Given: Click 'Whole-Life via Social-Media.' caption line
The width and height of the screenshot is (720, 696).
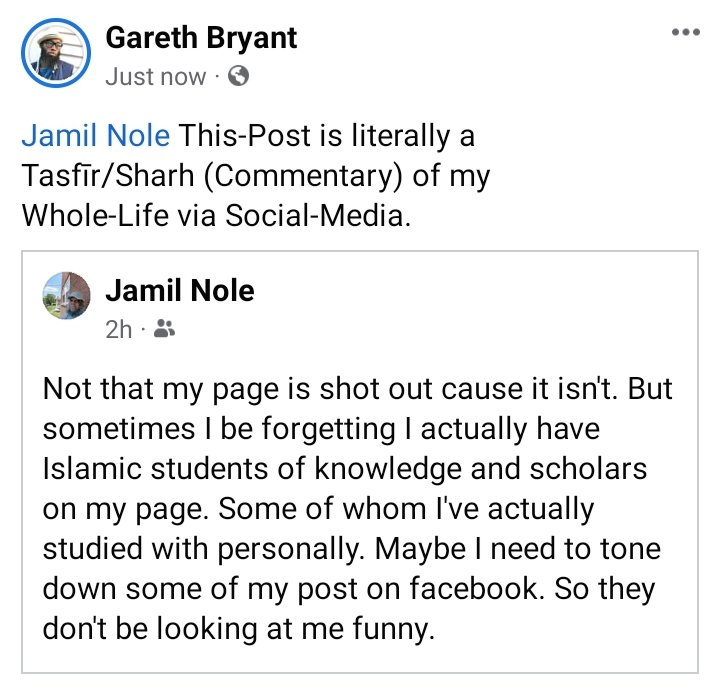Looking at the screenshot, I should [x=215, y=217].
